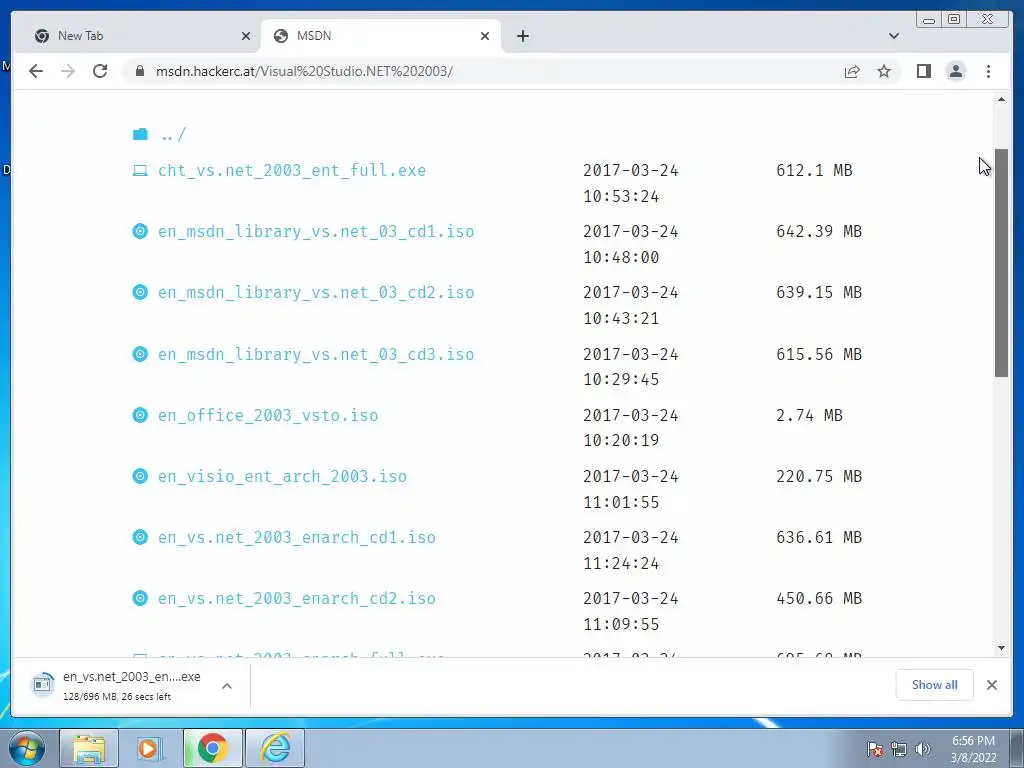
Task: Open the network tray icon
Action: 899,750
